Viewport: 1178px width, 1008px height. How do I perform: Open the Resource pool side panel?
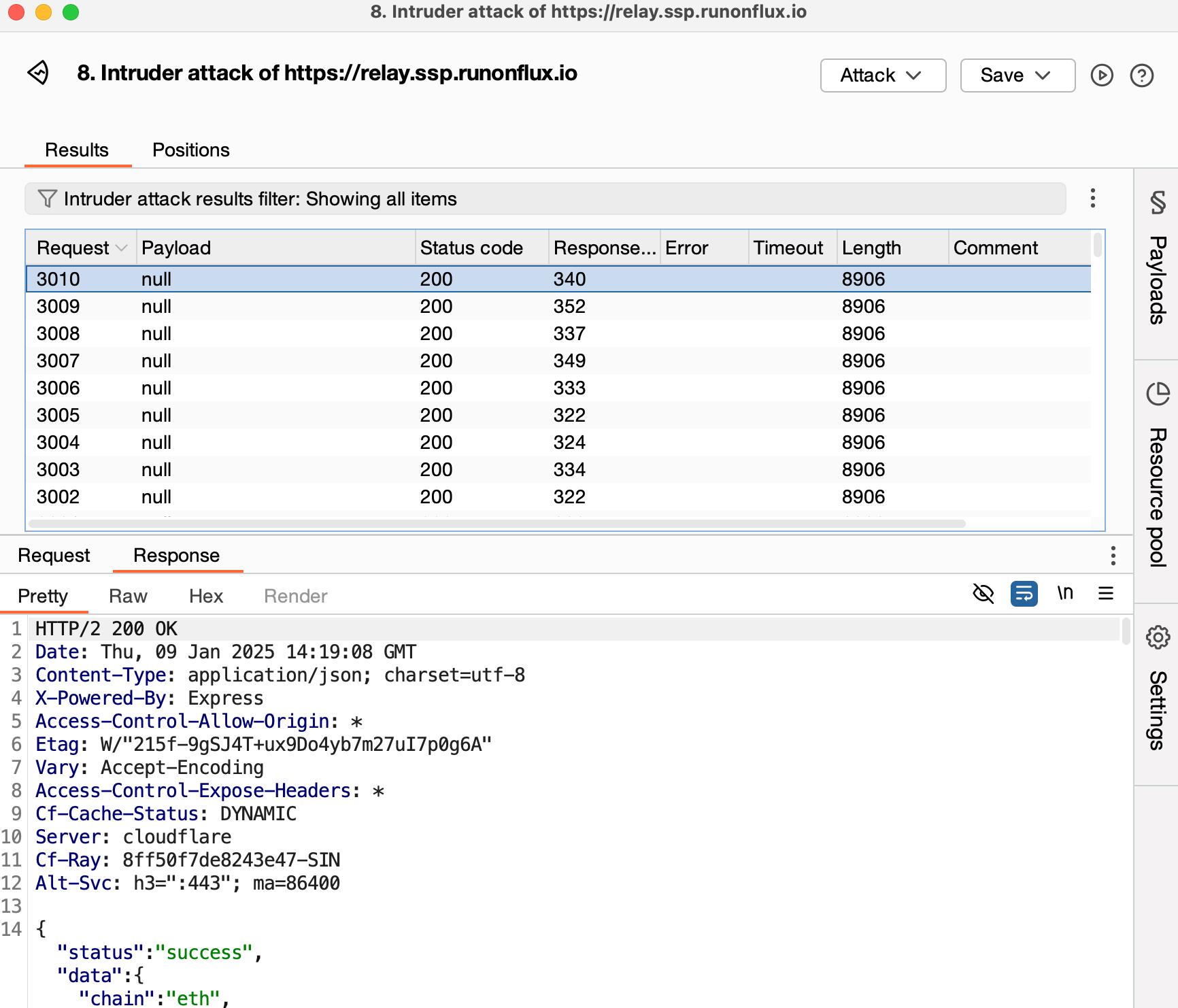(x=1157, y=482)
